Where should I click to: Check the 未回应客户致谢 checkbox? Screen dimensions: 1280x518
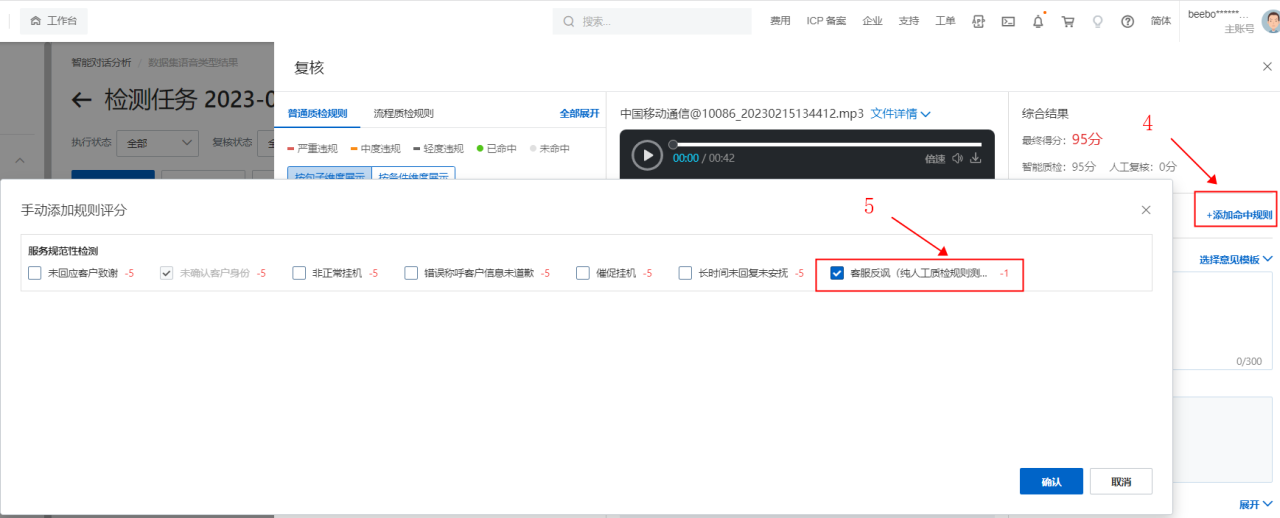point(35,273)
